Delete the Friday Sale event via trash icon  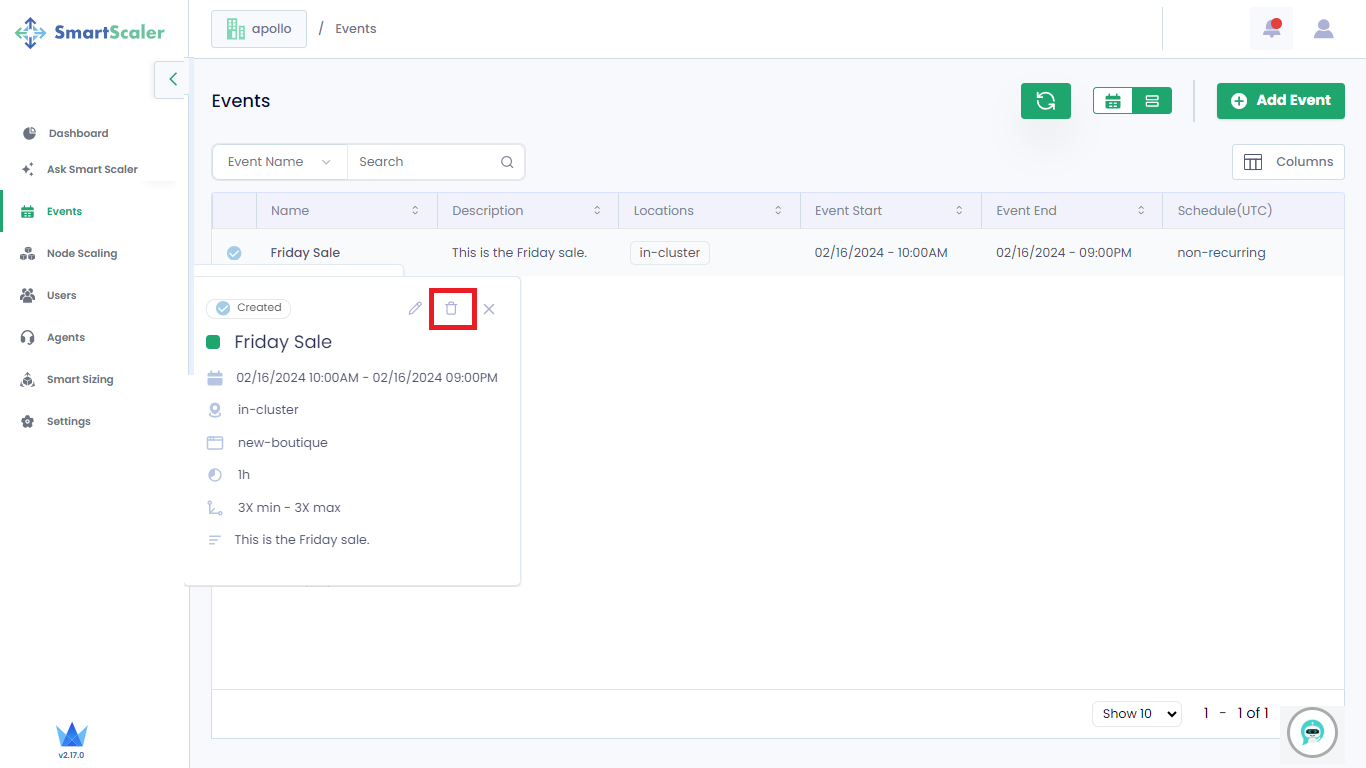[x=451, y=309]
